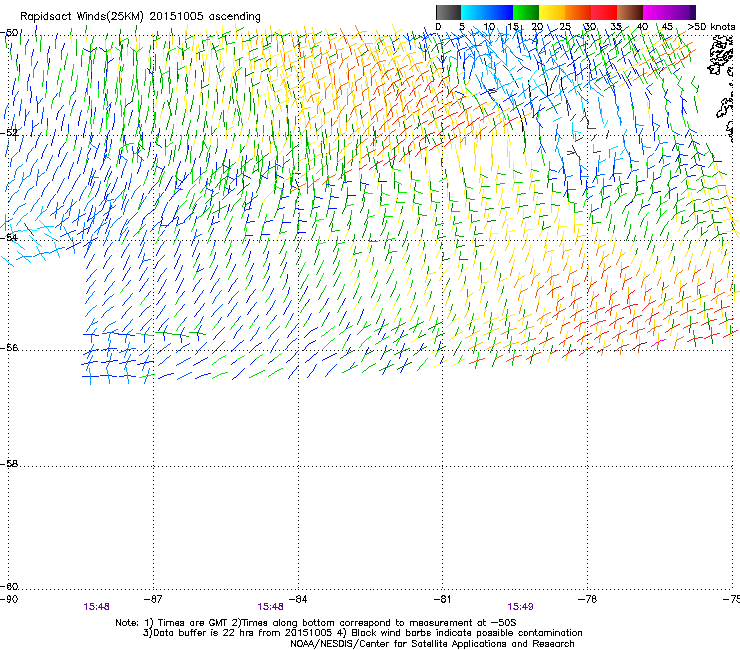Click the gray 0-5 knots color bar segment
740x650 pixels.
point(448,12)
